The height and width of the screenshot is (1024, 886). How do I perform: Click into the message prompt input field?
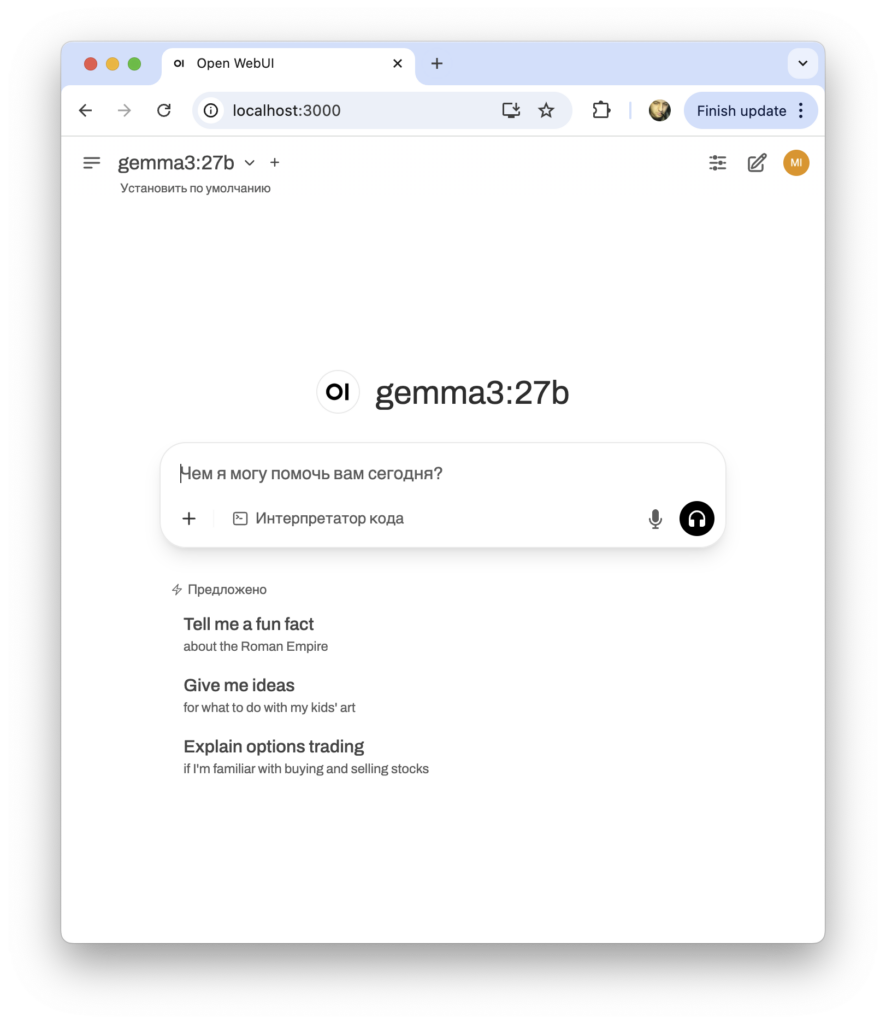(443, 473)
